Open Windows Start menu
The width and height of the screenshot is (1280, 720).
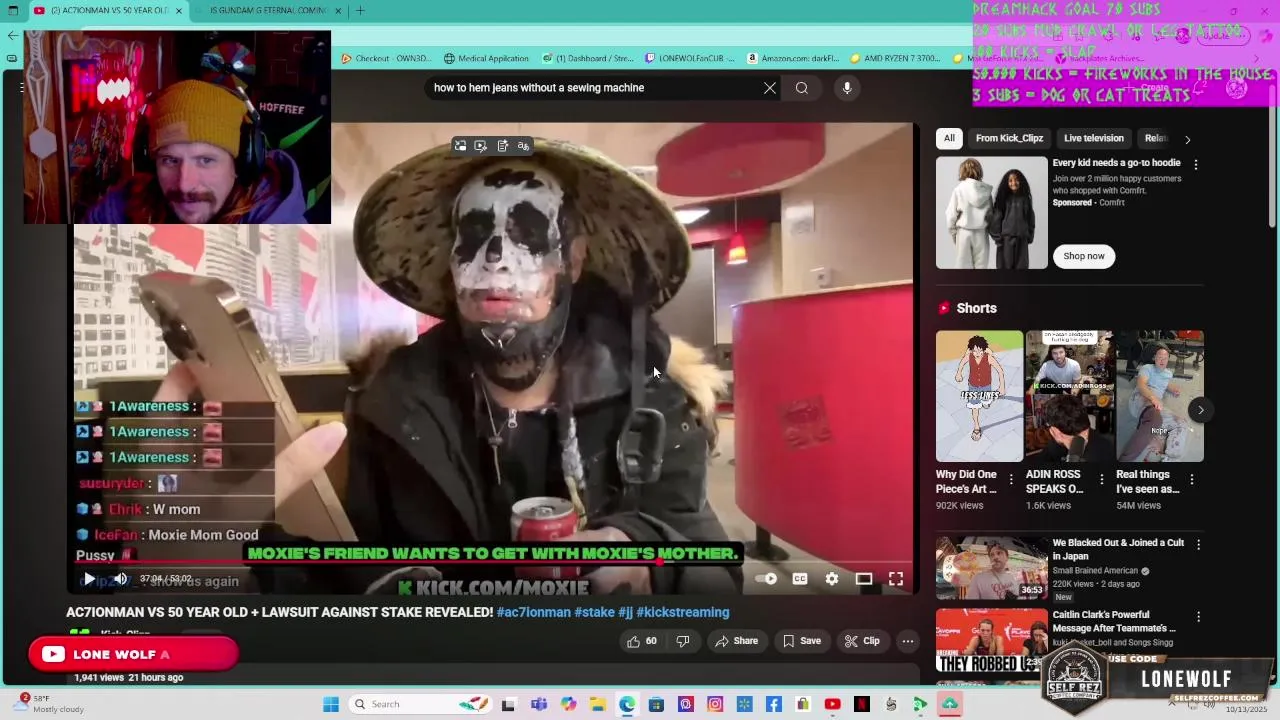pos(331,704)
